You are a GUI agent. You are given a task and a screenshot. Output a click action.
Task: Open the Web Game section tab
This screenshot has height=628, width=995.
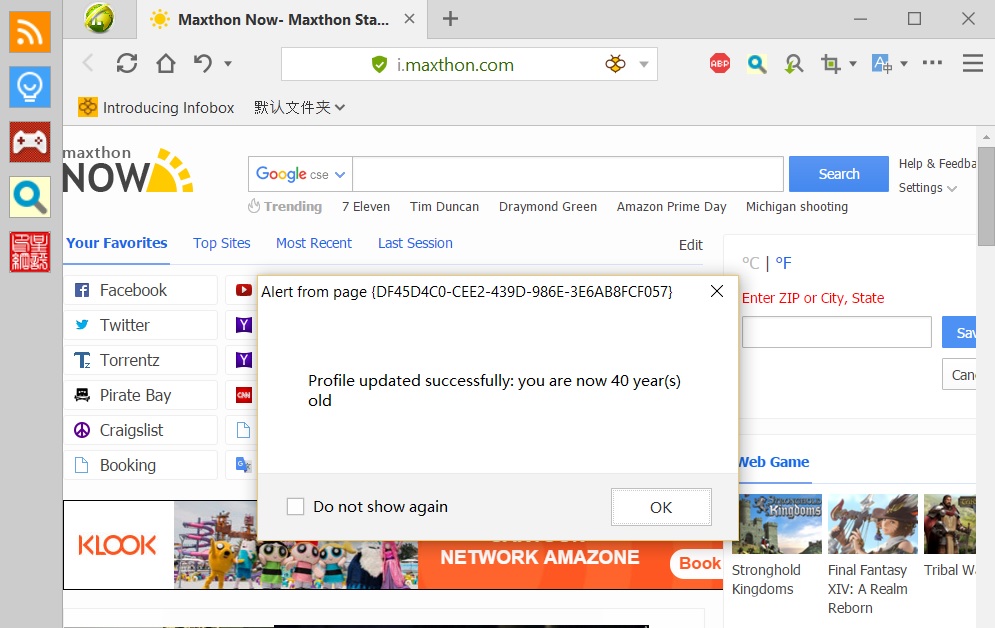774,462
